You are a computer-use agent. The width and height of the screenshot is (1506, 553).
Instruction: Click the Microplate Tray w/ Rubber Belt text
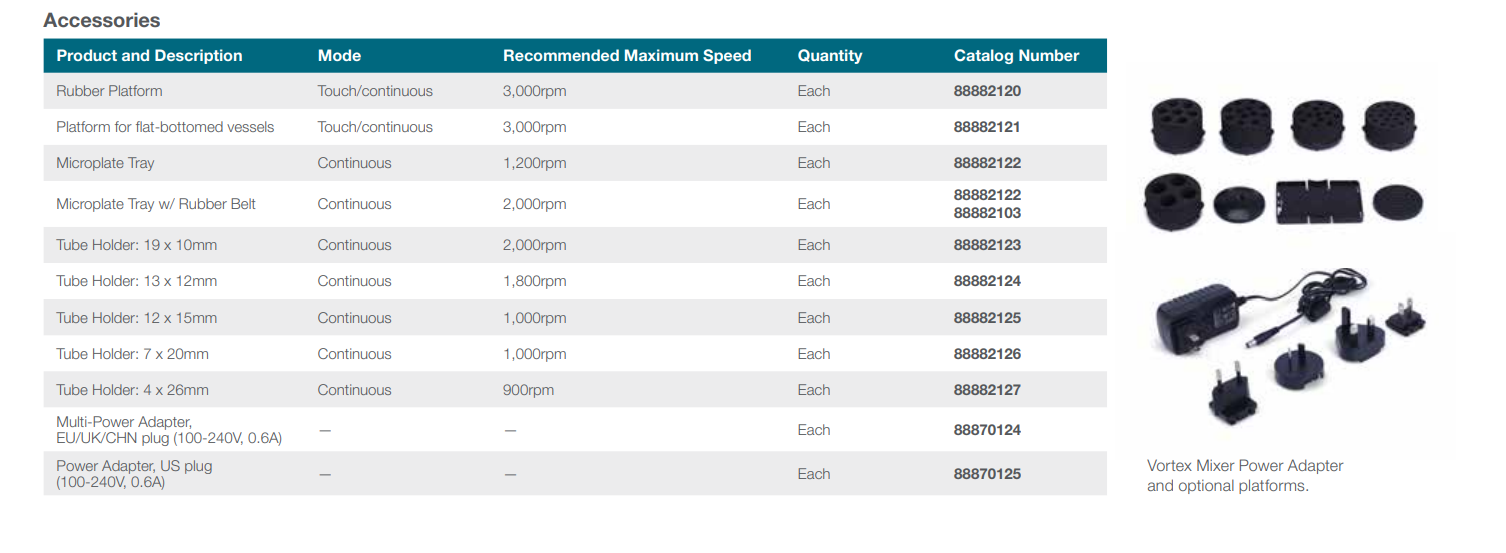click(x=156, y=204)
